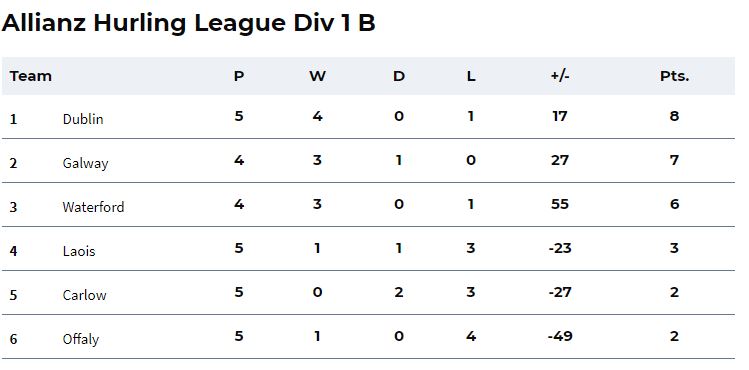749x370 pixels.
Task: Click the L column header
Action: point(471,76)
